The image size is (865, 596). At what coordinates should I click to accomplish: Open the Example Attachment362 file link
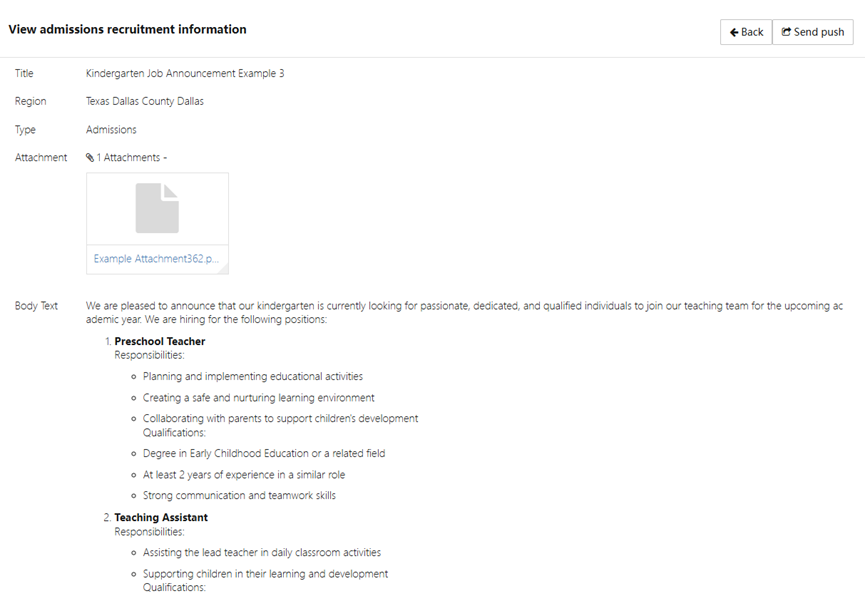point(156,259)
